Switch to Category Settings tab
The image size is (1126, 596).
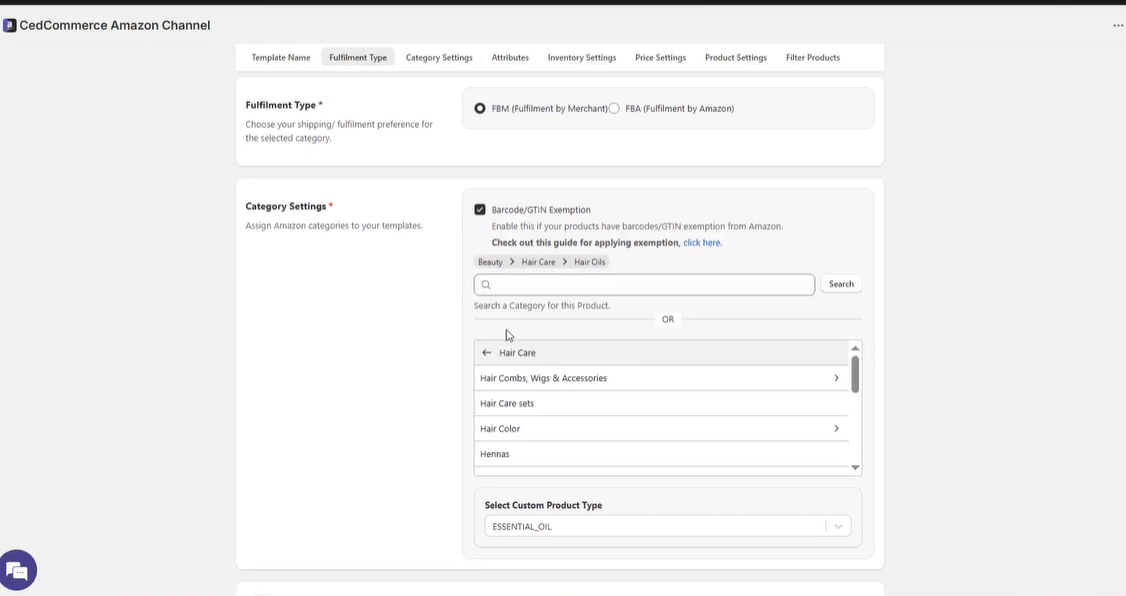click(x=439, y=57)
